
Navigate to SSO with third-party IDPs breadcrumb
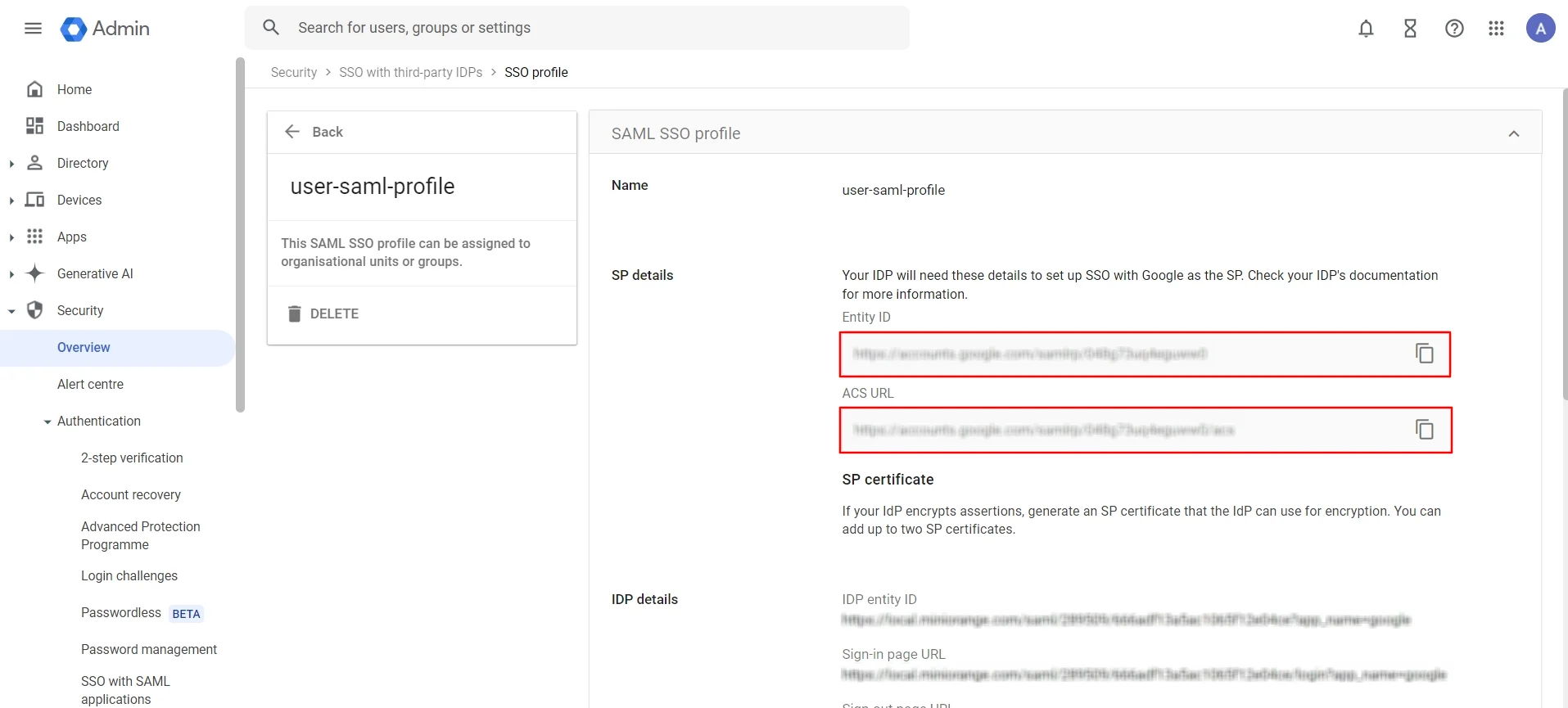(410, 72)
